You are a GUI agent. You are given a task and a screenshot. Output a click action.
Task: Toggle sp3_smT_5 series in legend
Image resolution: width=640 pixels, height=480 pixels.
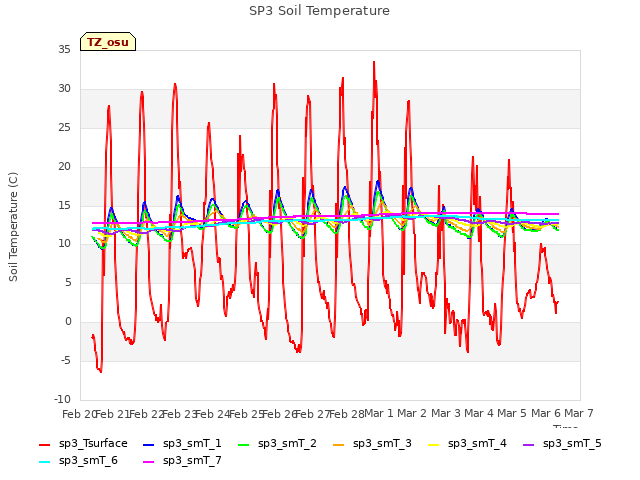click(x=562, y=444)
